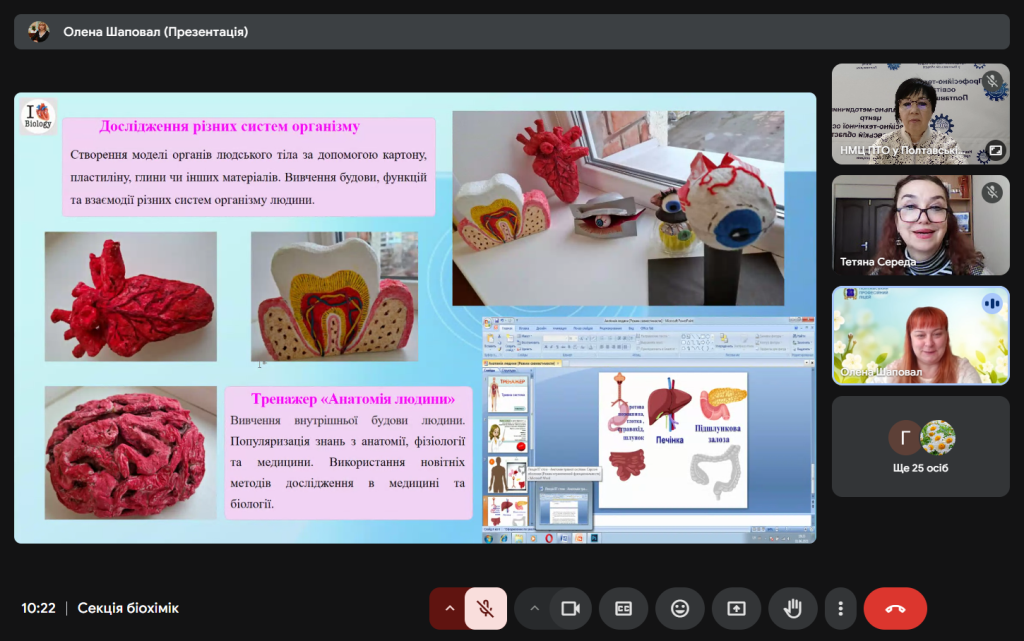Click muted mic icon on top participant tile
Image resolution: width=1024 pixels, height=641 pixels.
click(x=992, y=81)
